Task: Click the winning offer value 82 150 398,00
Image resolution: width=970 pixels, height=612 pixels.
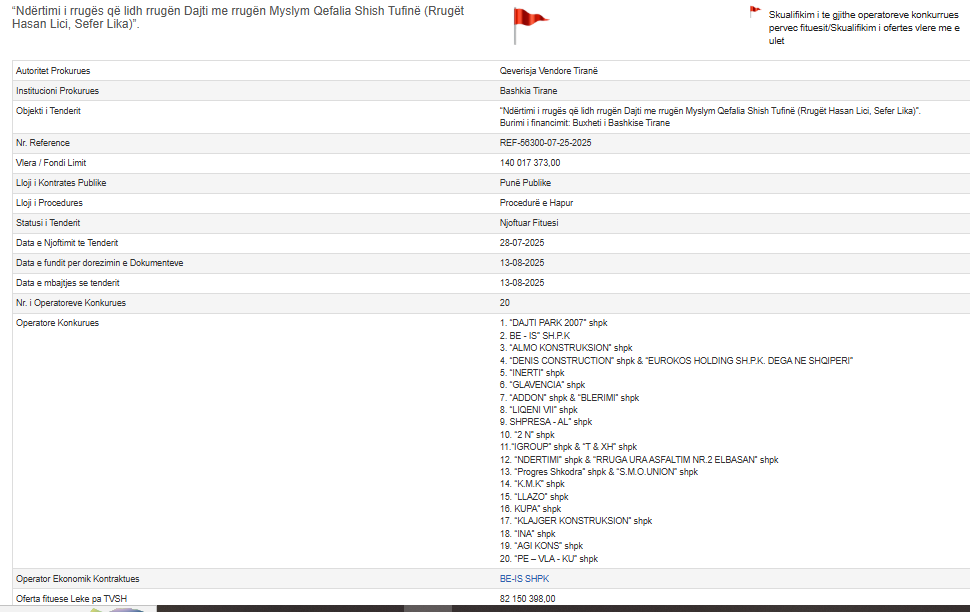Action: (527, 599)
